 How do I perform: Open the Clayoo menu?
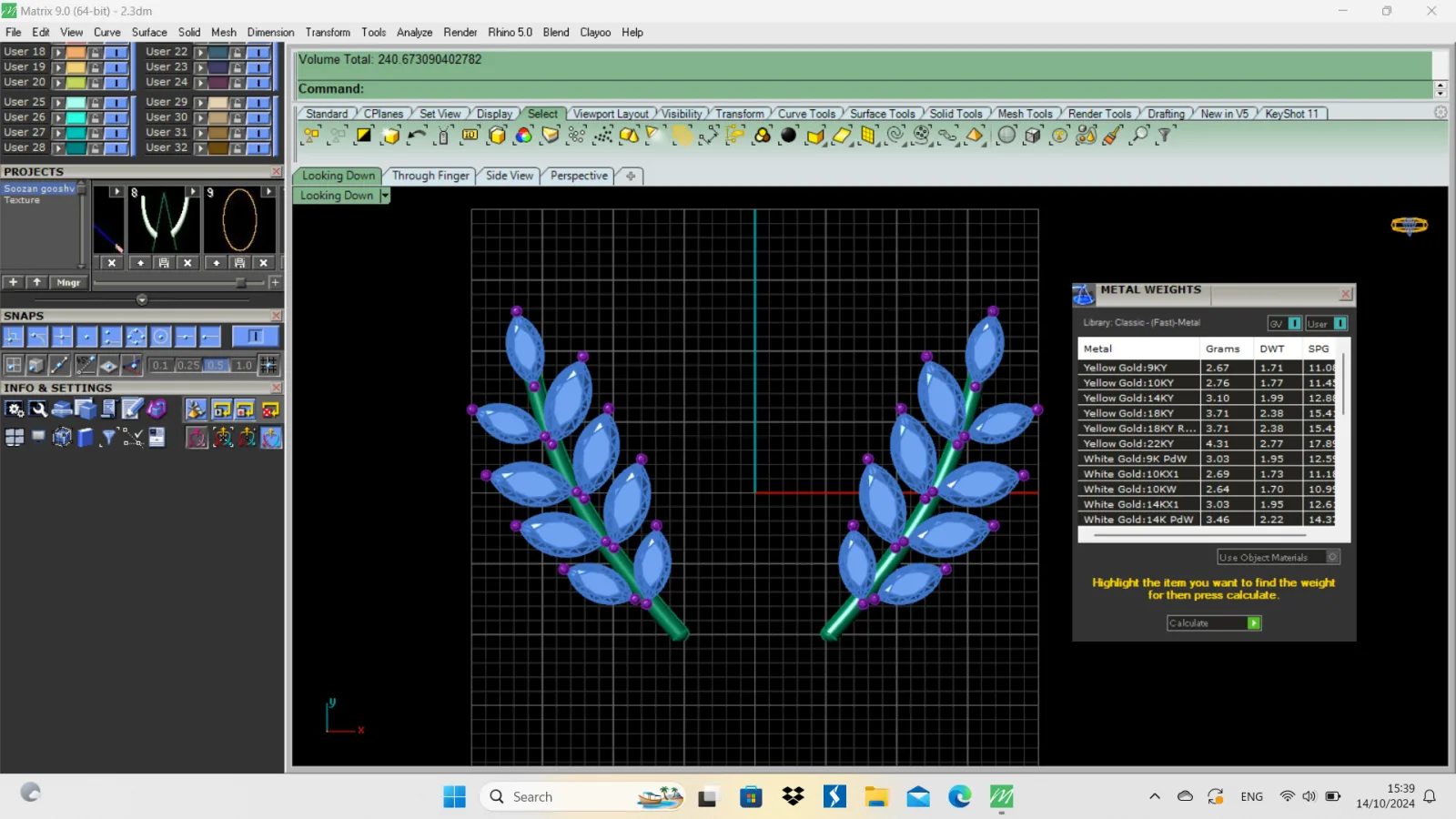pyautogui.click(x=595, y=32)
